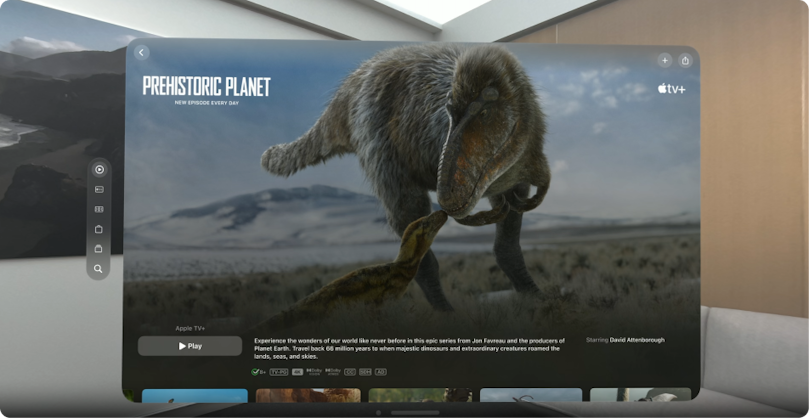
Task: Click the Play button
Action: [x=190, y=346]
